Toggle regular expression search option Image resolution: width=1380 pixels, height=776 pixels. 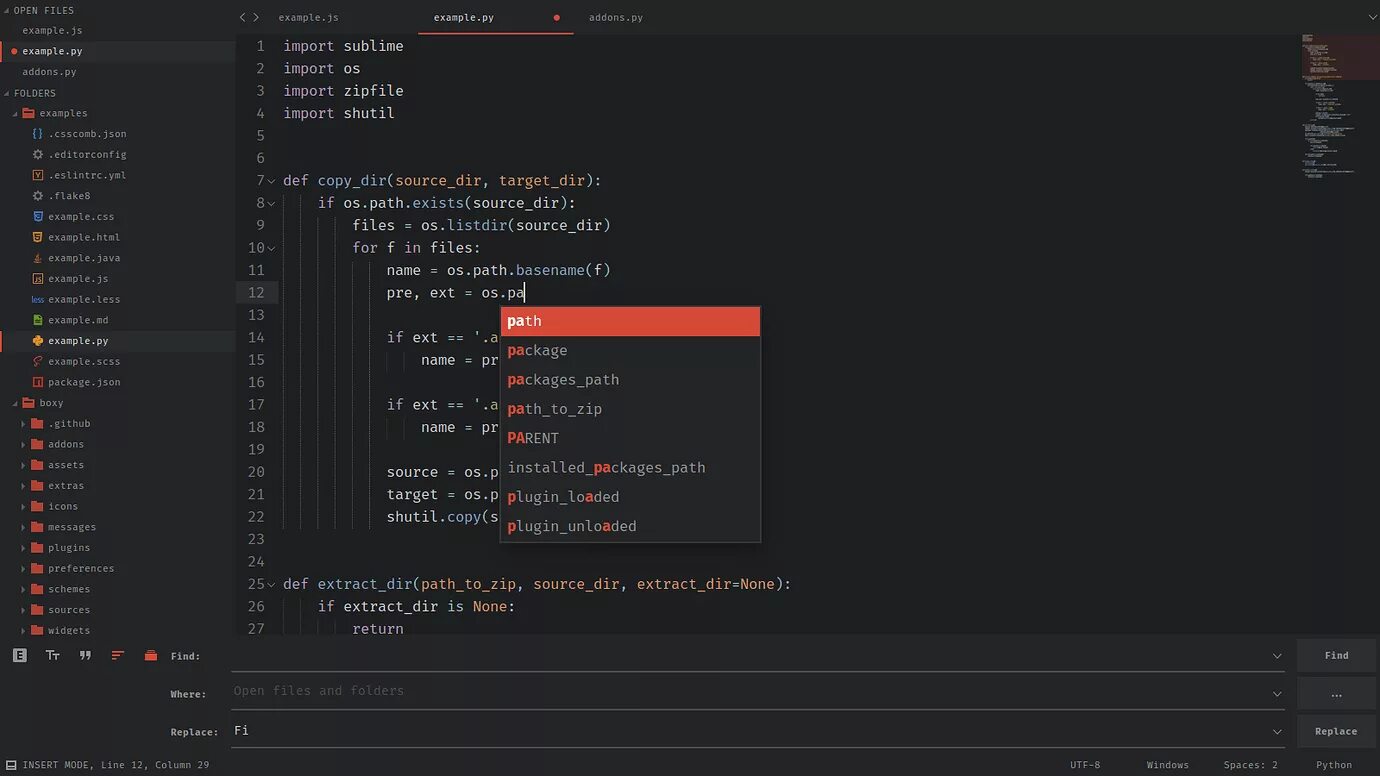[20, 655]
